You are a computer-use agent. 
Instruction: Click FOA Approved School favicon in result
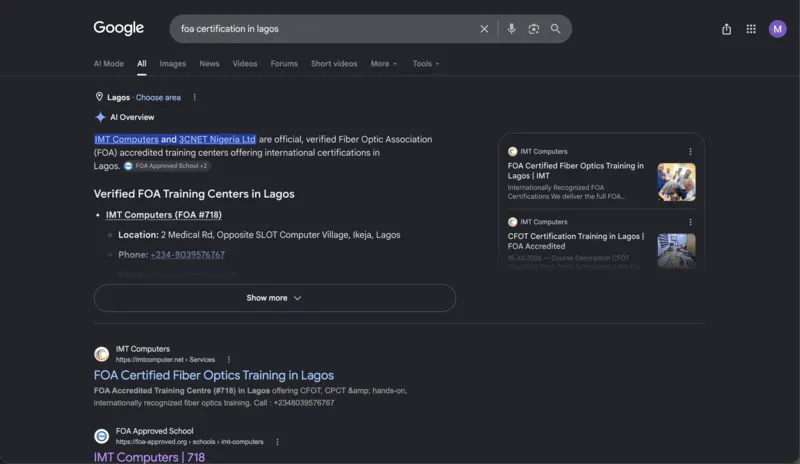102,436
